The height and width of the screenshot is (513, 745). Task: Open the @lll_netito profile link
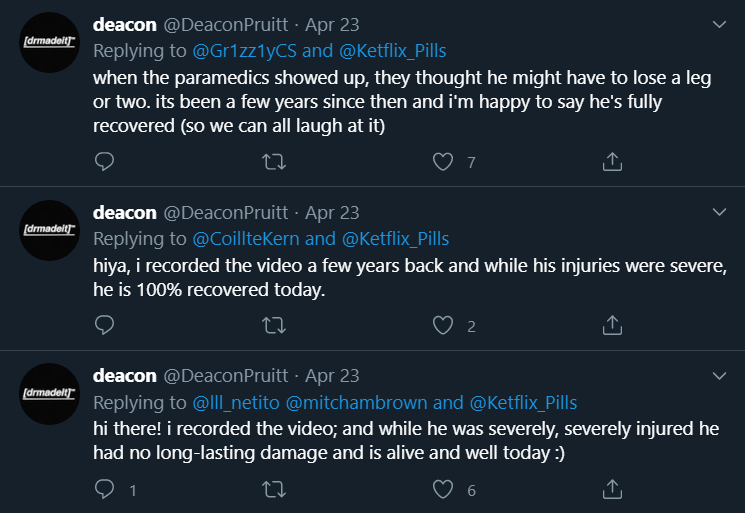point(236,403)
